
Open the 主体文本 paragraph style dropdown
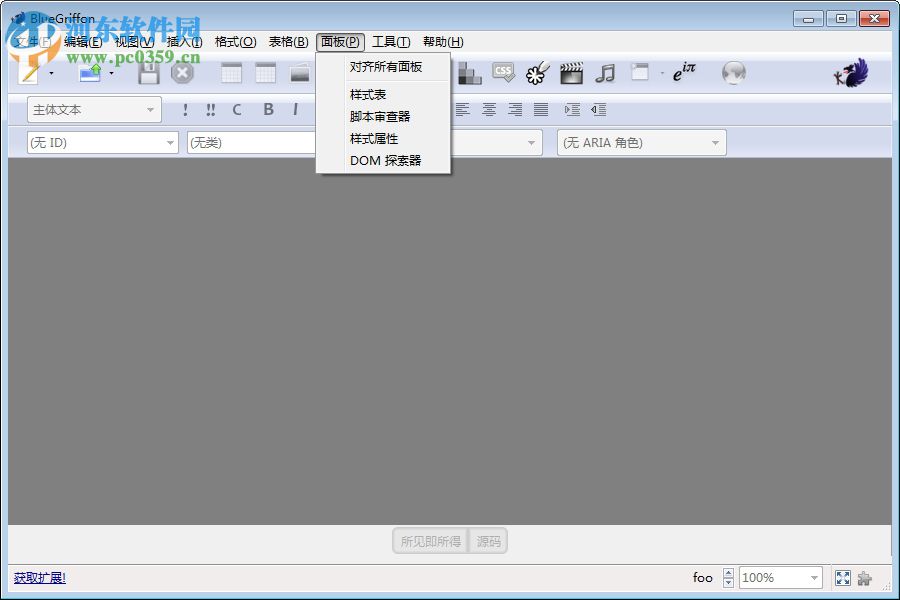pyautogui.click(x=93, y=109)
